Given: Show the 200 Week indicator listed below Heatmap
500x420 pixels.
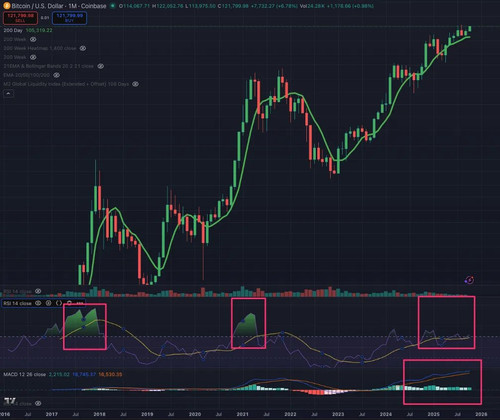Looking at the screenshot, I should tap(33, 57).
